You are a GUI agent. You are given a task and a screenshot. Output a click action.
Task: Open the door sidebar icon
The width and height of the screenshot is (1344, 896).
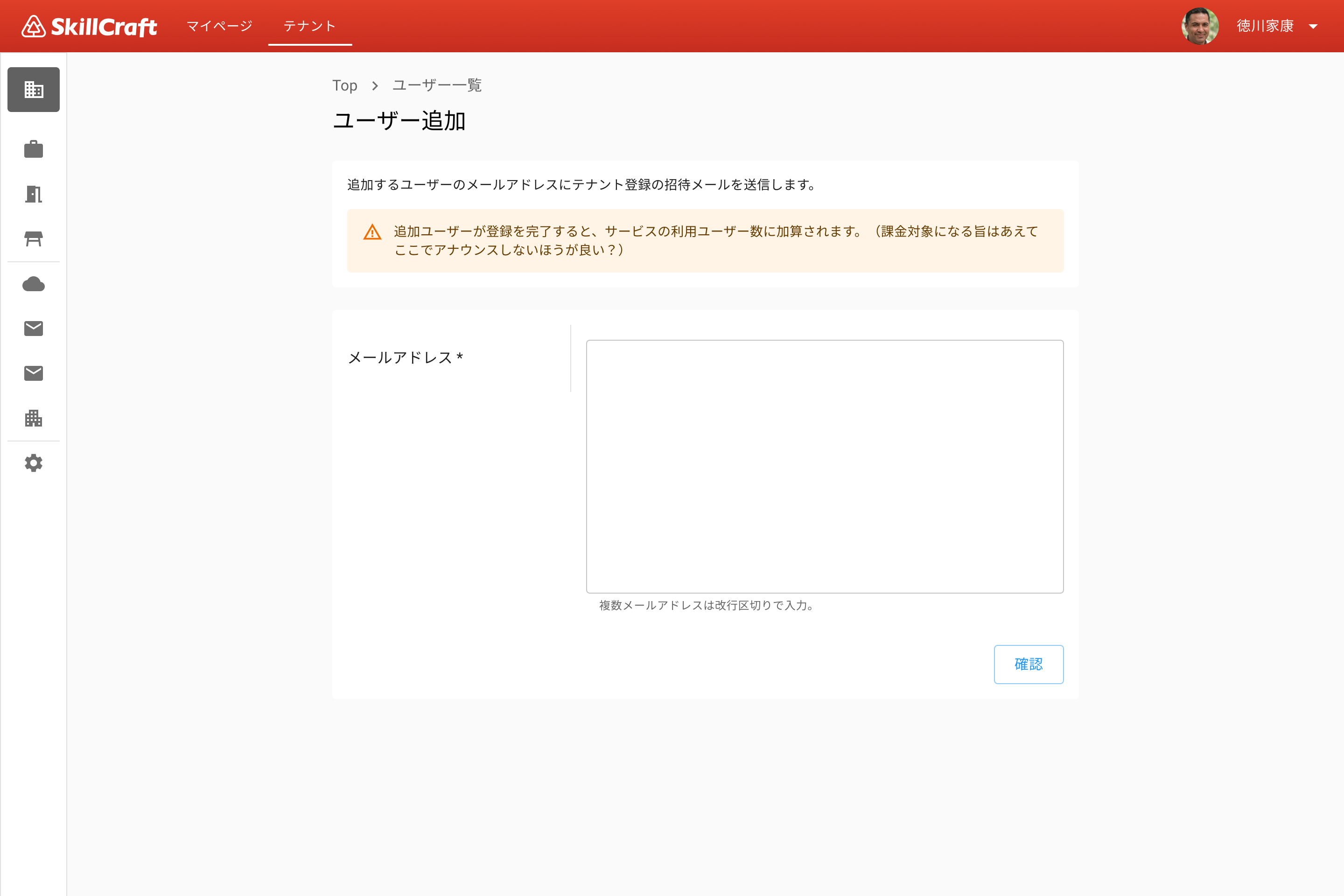point(34,194)
